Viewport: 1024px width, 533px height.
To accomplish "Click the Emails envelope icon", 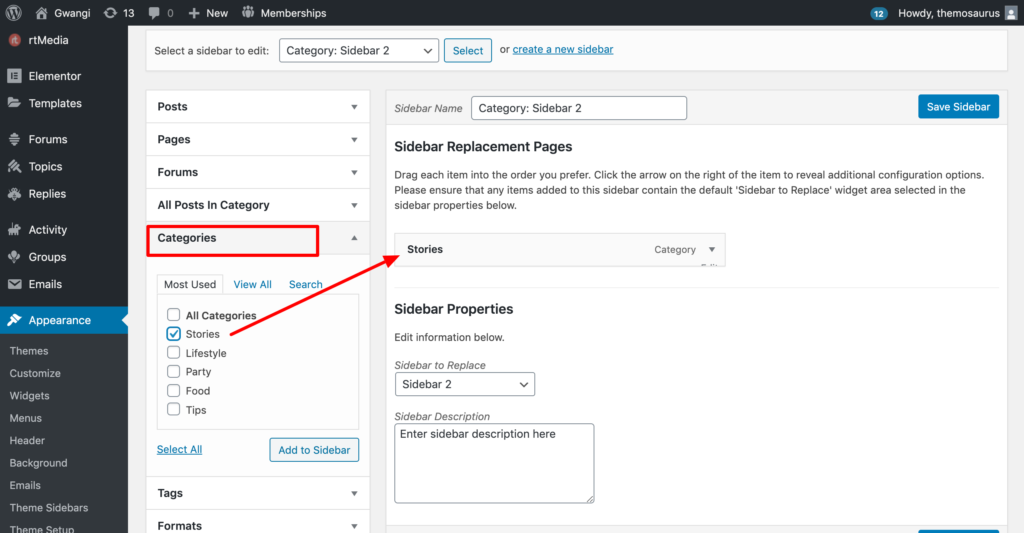I will (14, 284).
